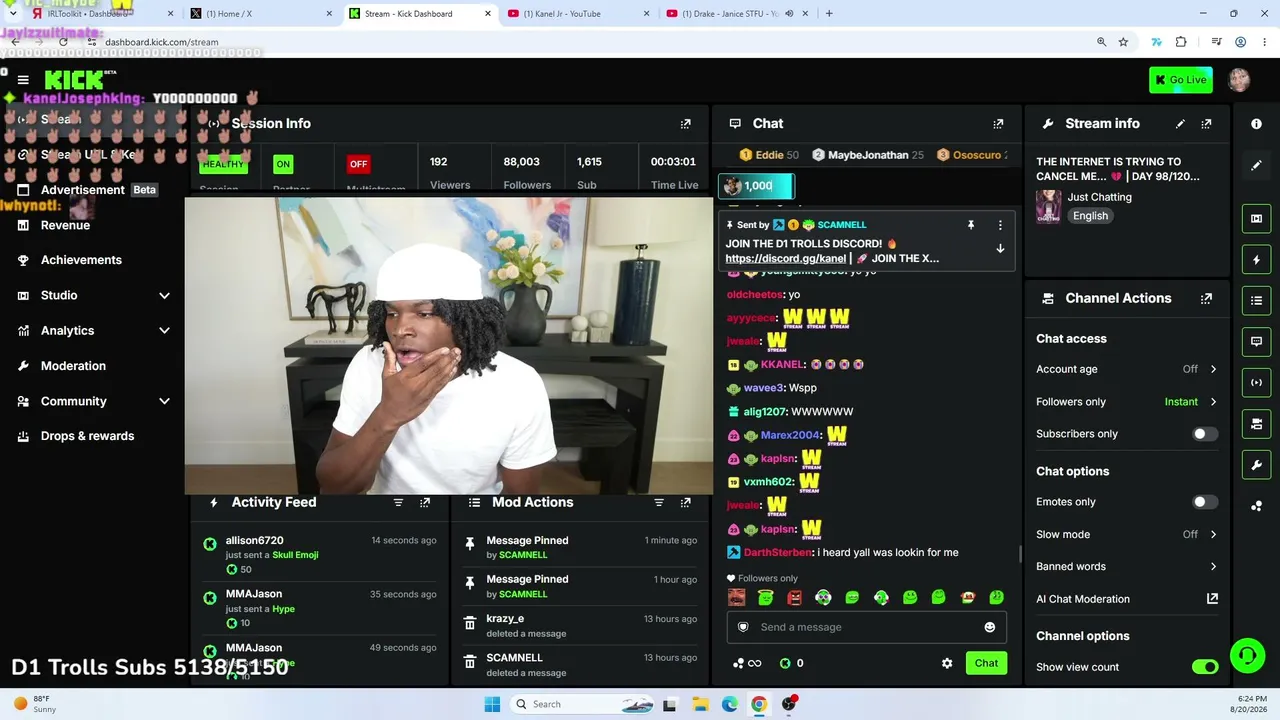
Task: Open the green support headset button
Action: click(x=1247, y=656)
